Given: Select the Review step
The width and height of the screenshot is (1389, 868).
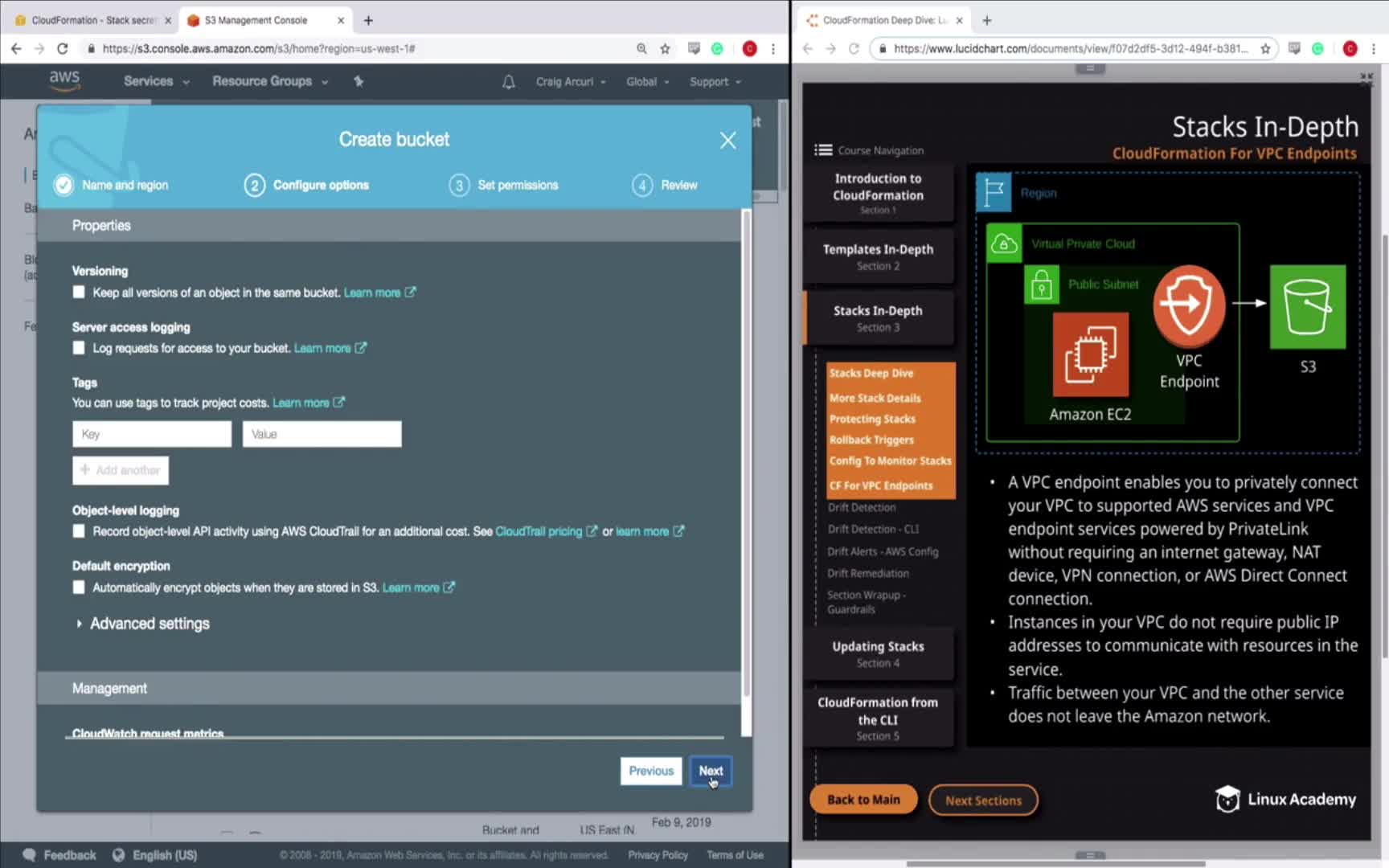Looking at the screenshot, I should pos(665,186).
